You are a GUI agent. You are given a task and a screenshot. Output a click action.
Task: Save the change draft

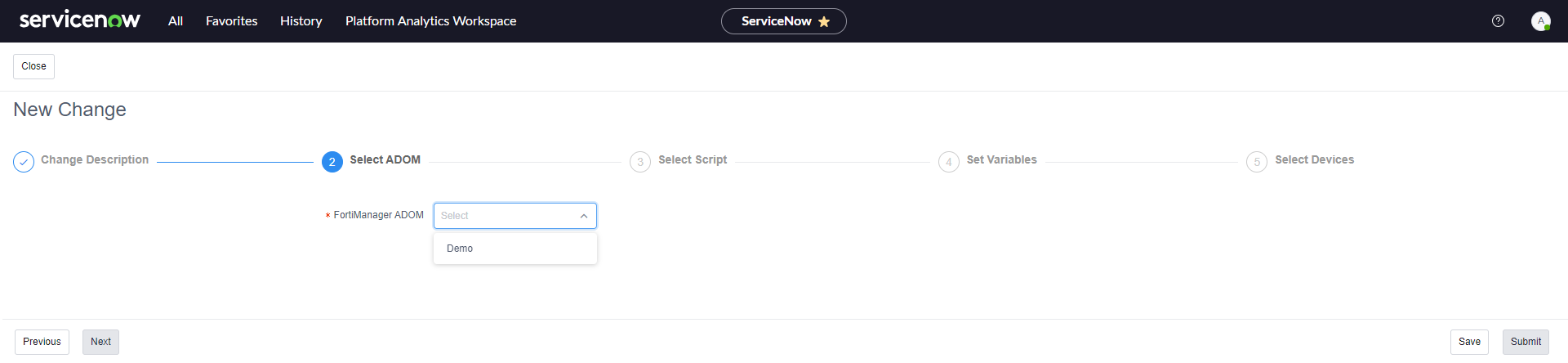1469,342
